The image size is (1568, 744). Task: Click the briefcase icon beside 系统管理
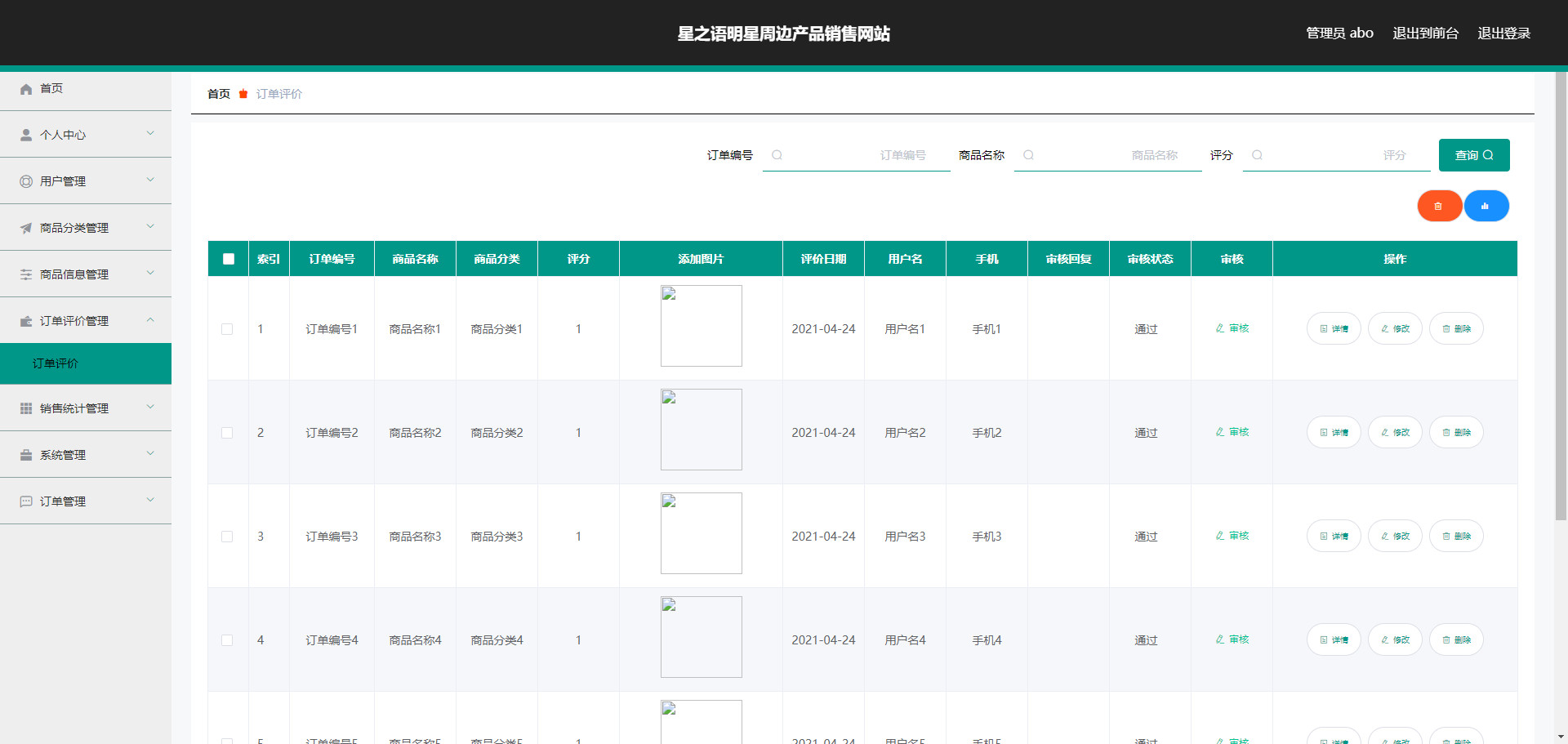(26, 455)
